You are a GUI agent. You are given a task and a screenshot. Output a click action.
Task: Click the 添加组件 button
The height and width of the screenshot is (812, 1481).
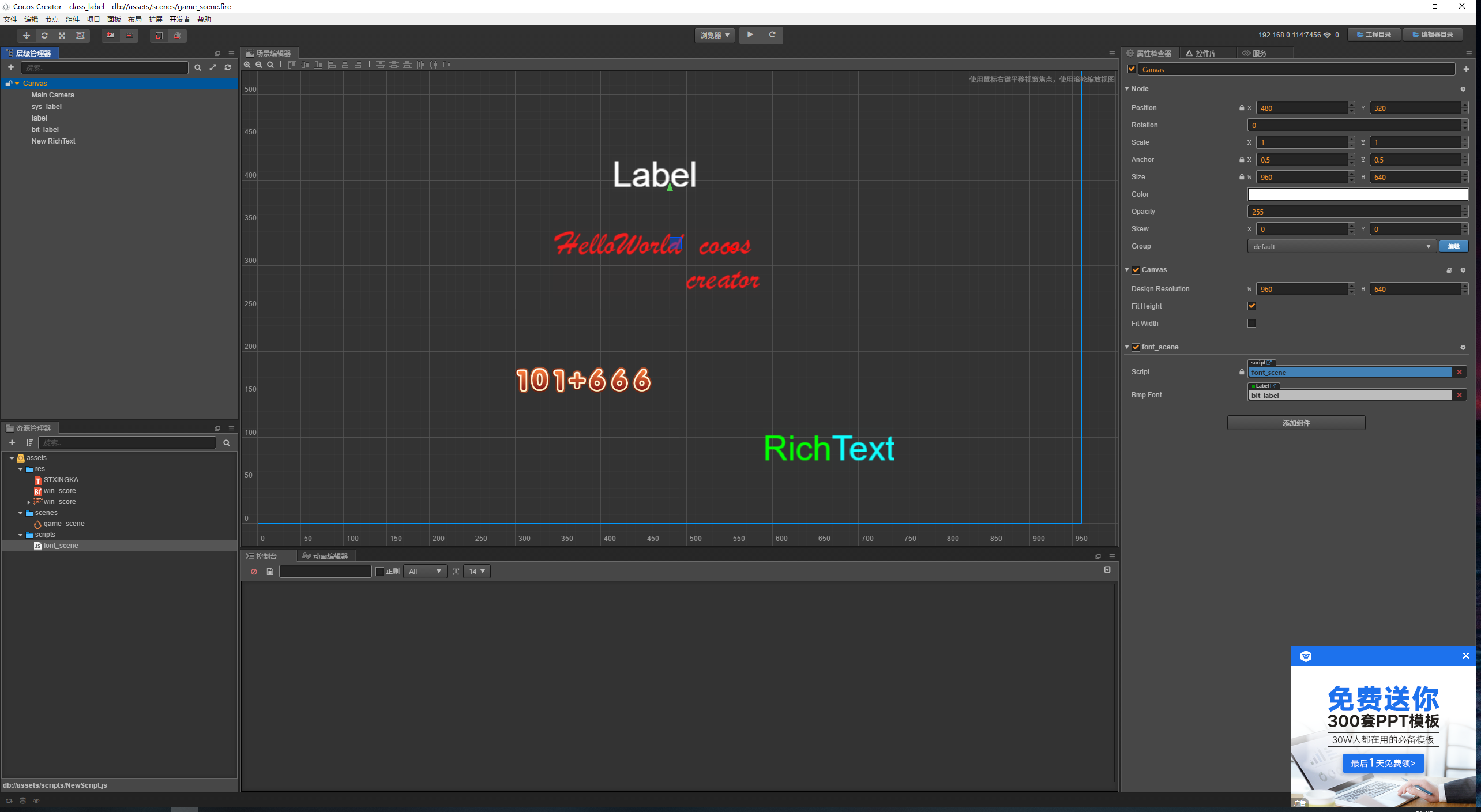[1295, 423]
